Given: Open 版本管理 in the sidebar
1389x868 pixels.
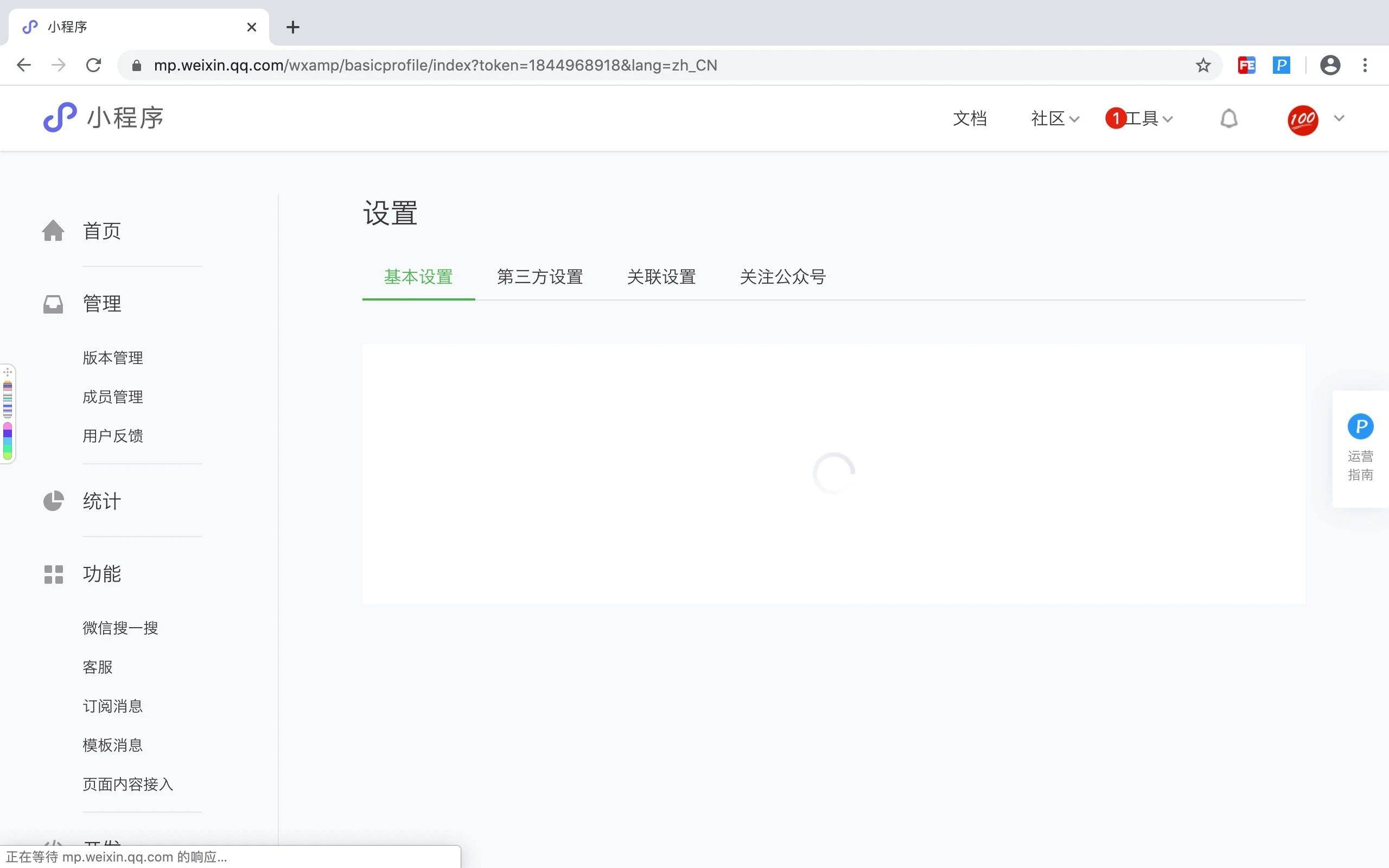Looking at the screenshot, I should coord(112,358).
